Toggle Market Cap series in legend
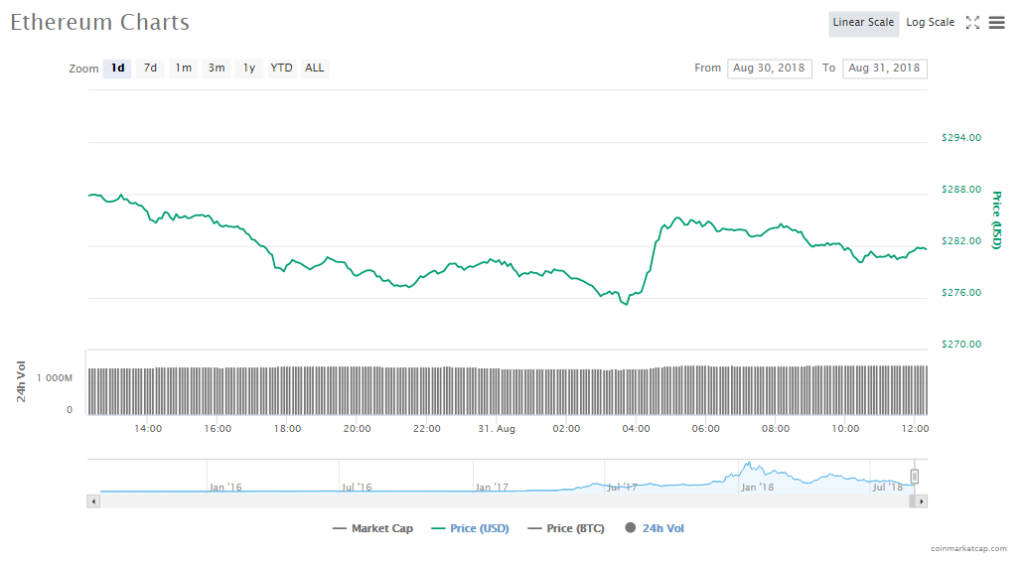This screenshot has width=1024, height=565. (375, 528)
